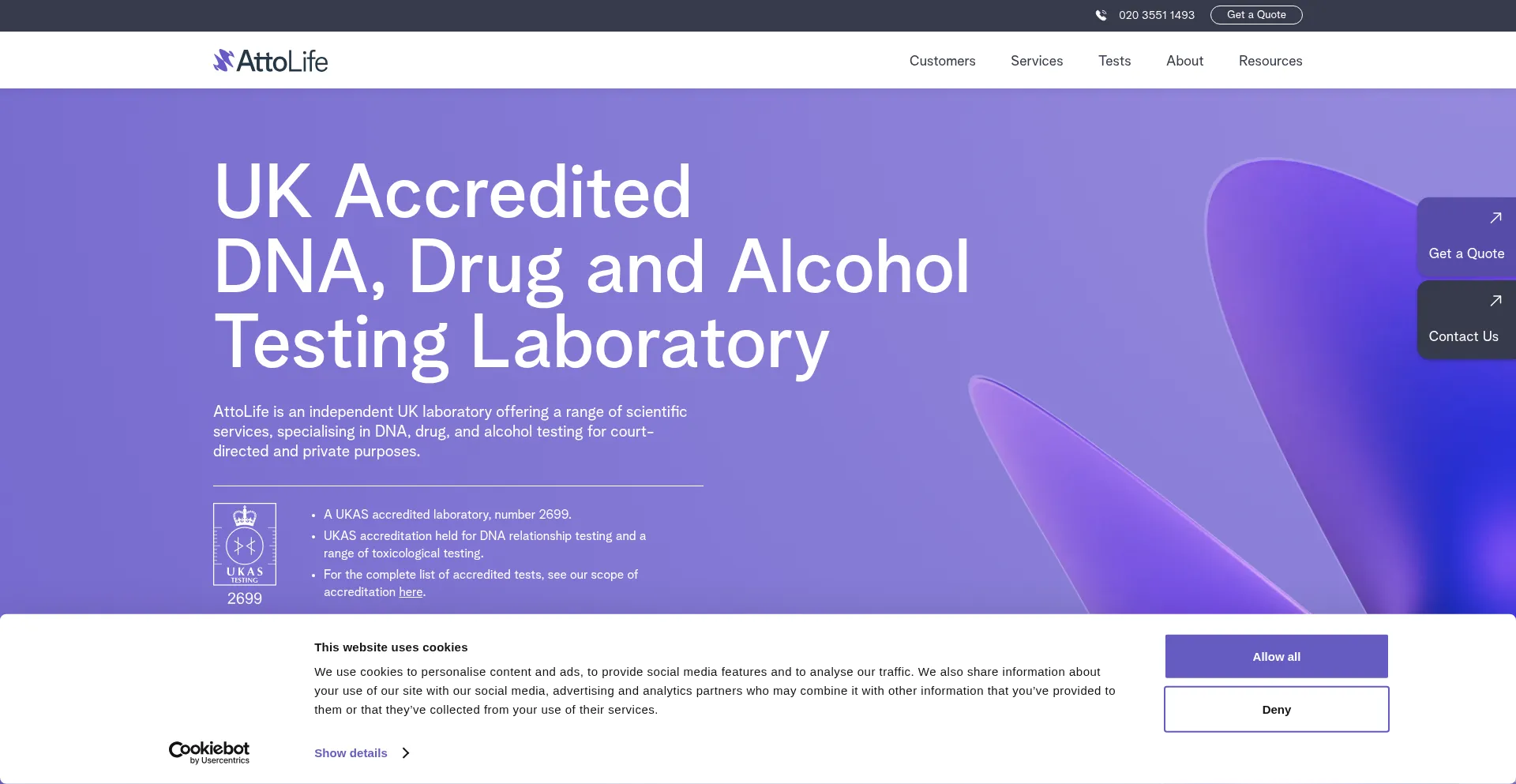Open the Services menu
This screenshot has height=784, width=1516.
click(x=1037, y=61)
